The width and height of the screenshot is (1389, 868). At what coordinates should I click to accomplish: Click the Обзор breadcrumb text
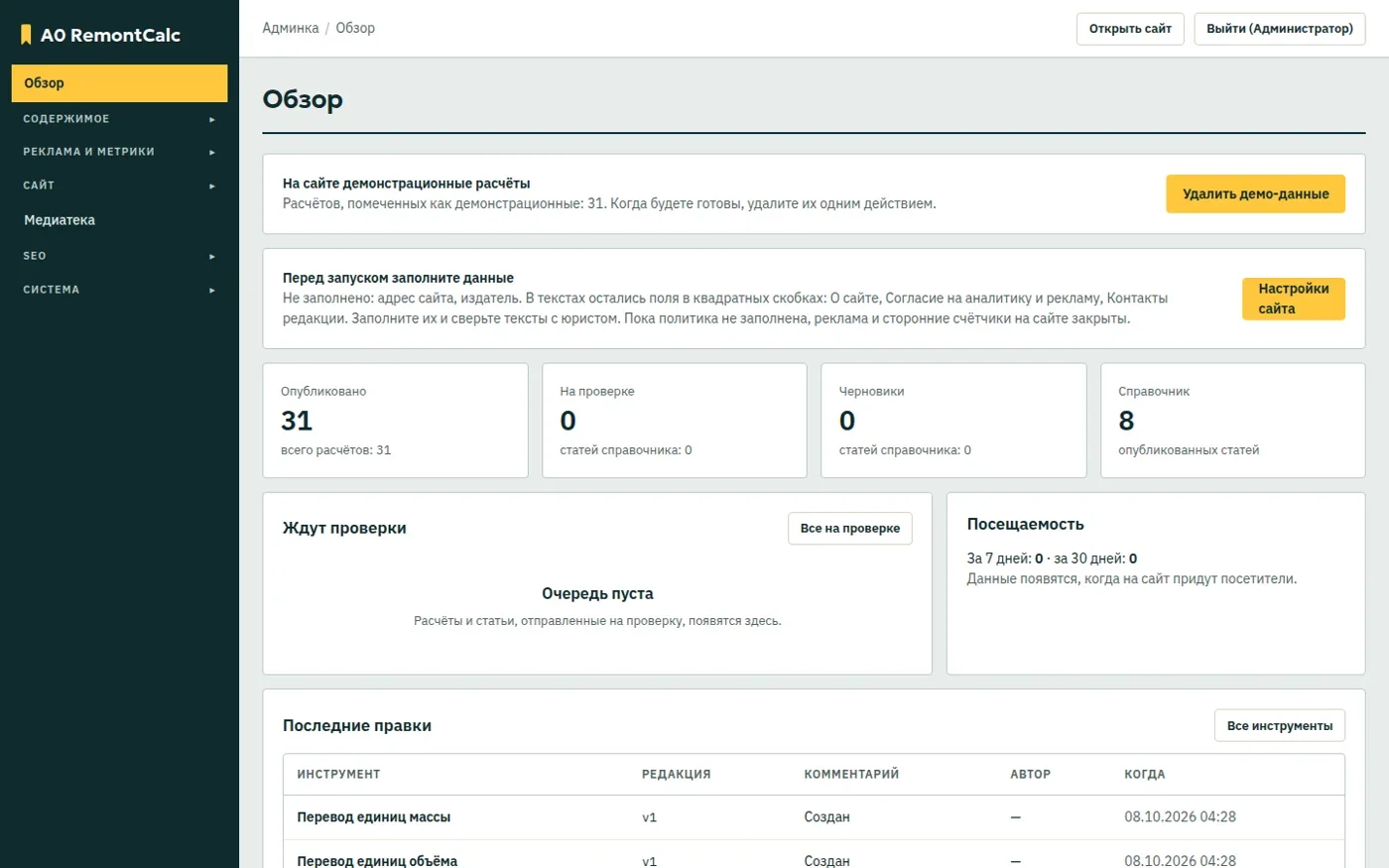(x=355, y=28)
